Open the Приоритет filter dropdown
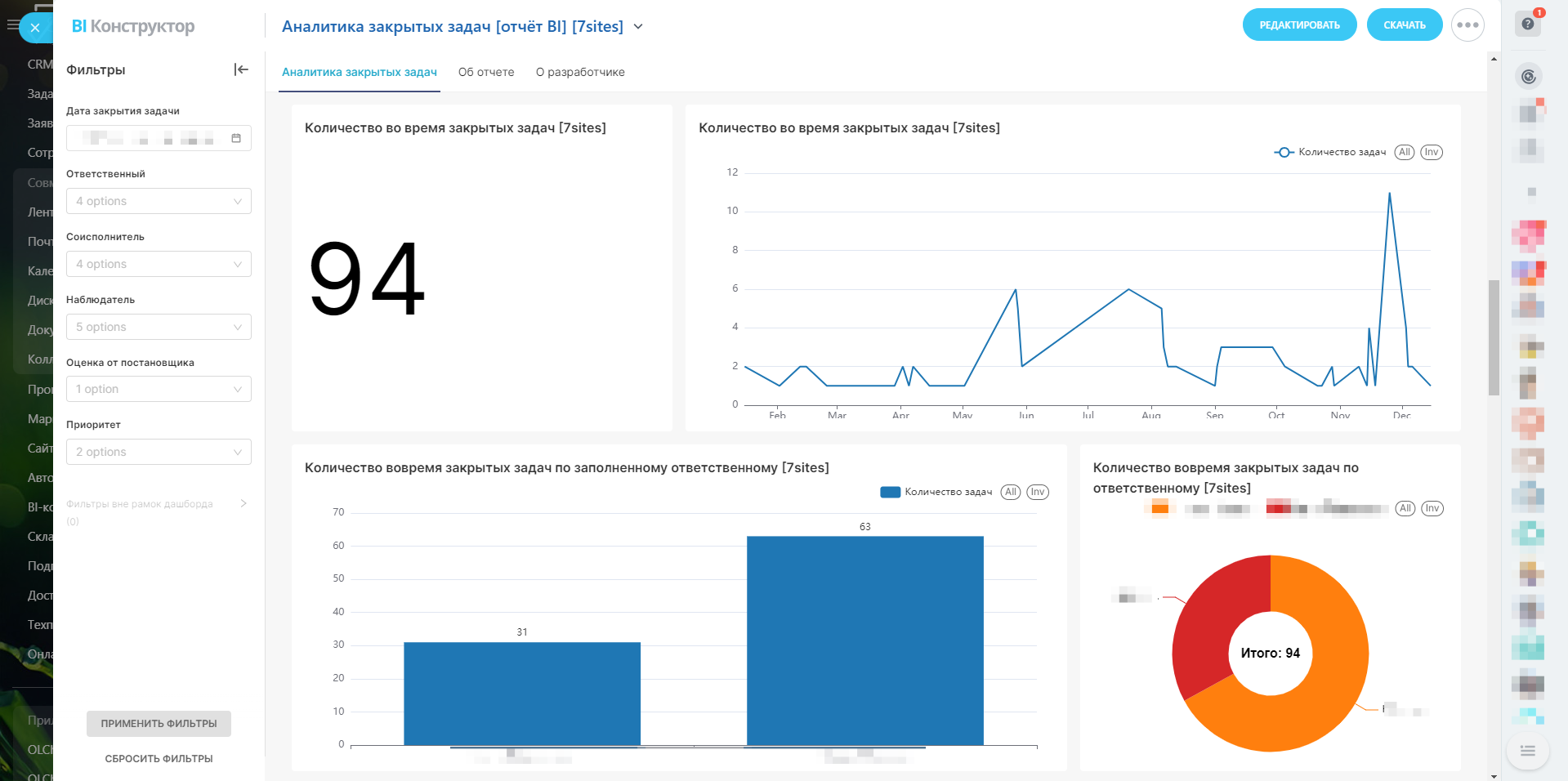The width and height of the screenshot is (1568, 781). tap(159, 452)
